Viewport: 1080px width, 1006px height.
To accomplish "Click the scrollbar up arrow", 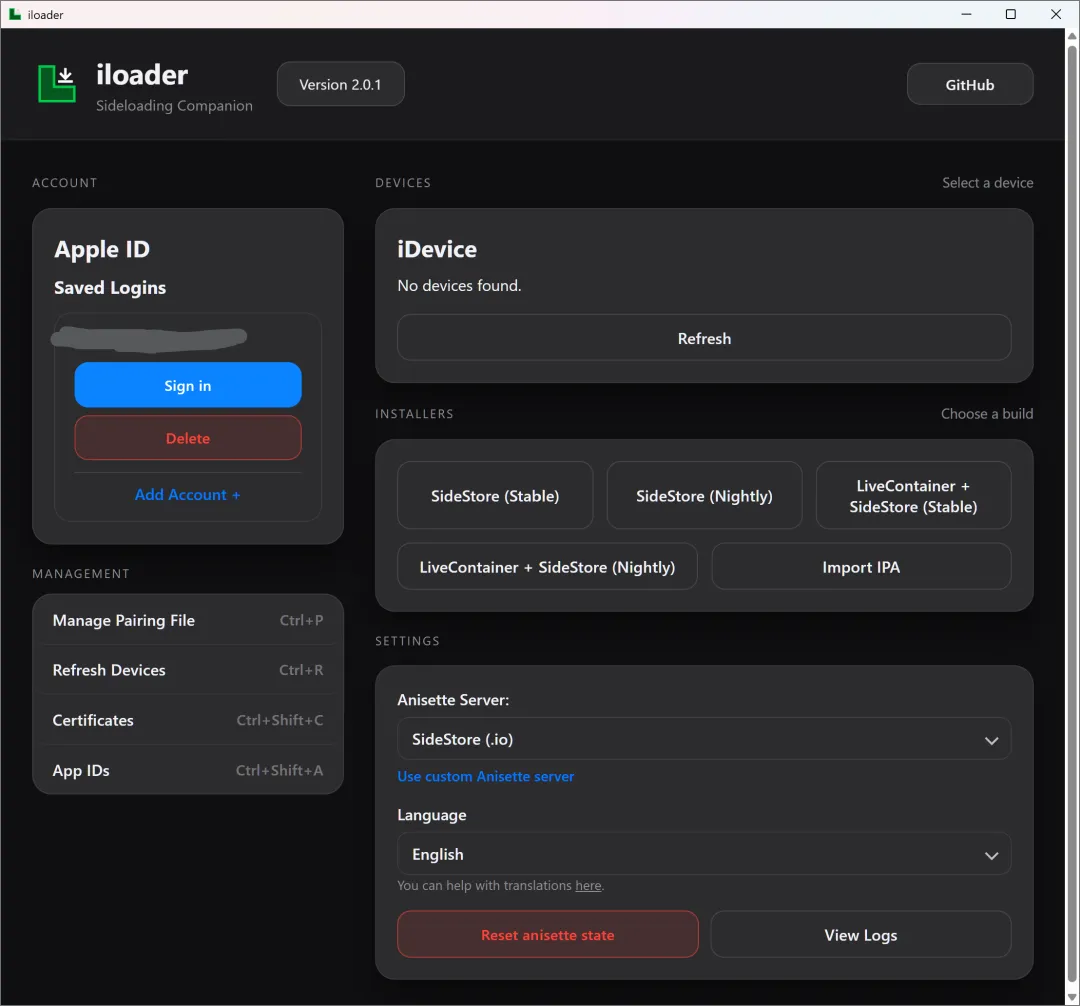I will (x=1072, y=36).
